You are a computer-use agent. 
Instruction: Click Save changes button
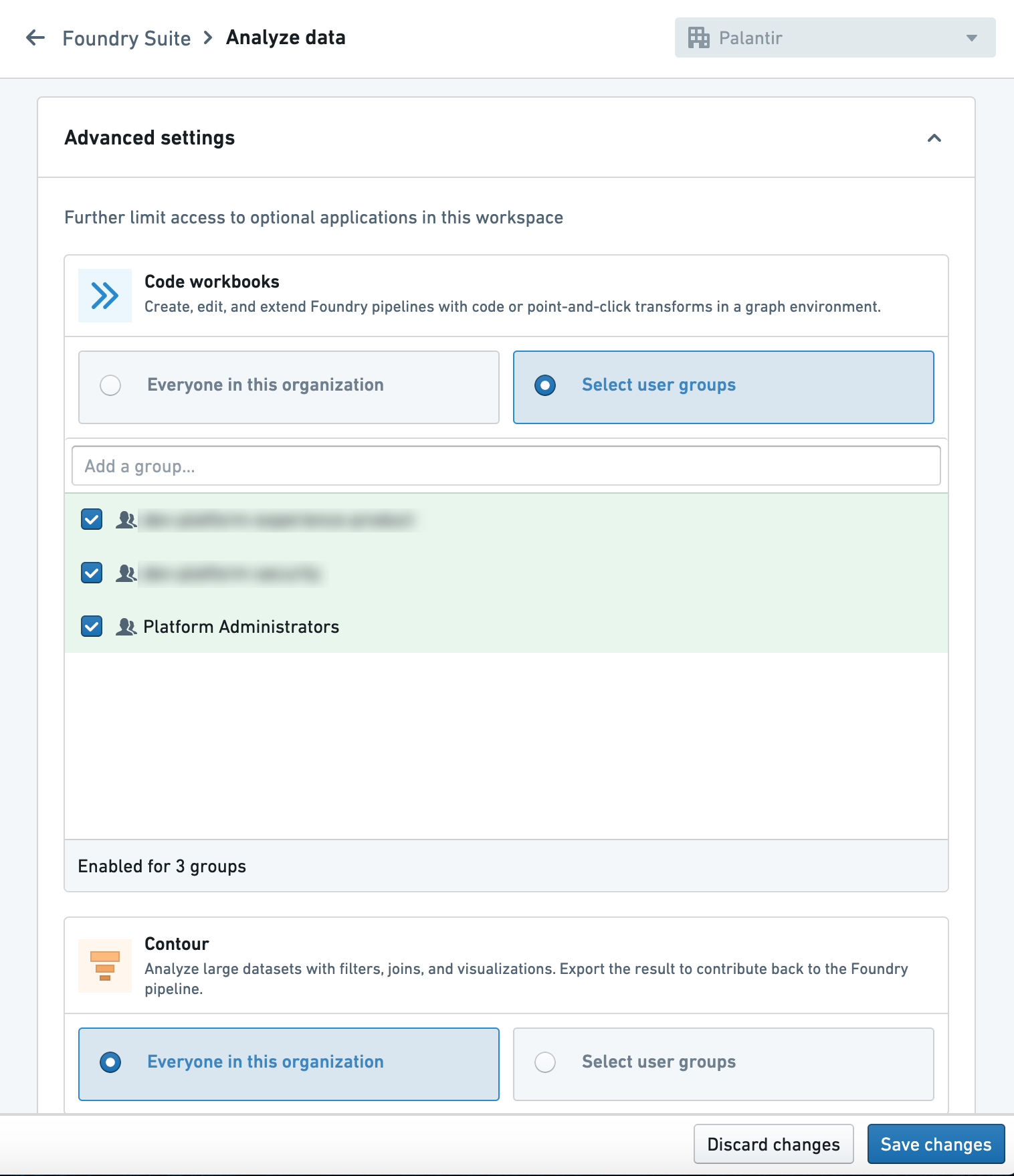click(936, 1144)
